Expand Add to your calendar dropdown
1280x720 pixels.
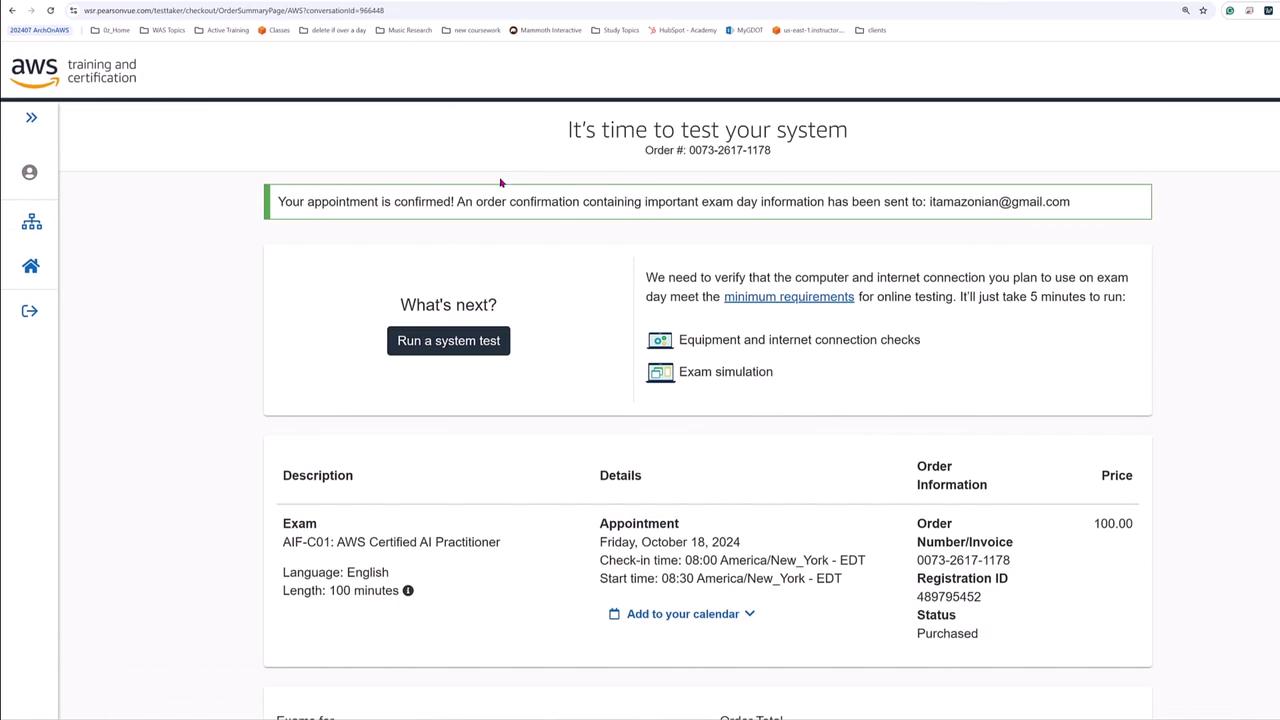tap(682, 614)
